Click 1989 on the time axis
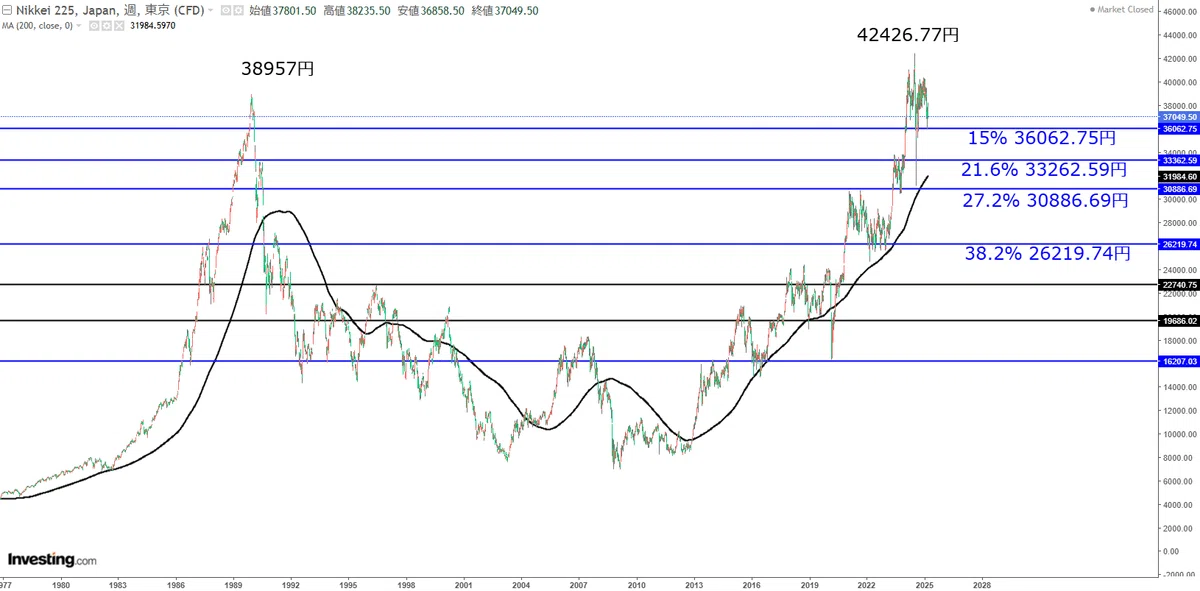This screenshot has height=591, width=1200. [x=234, y=584]
